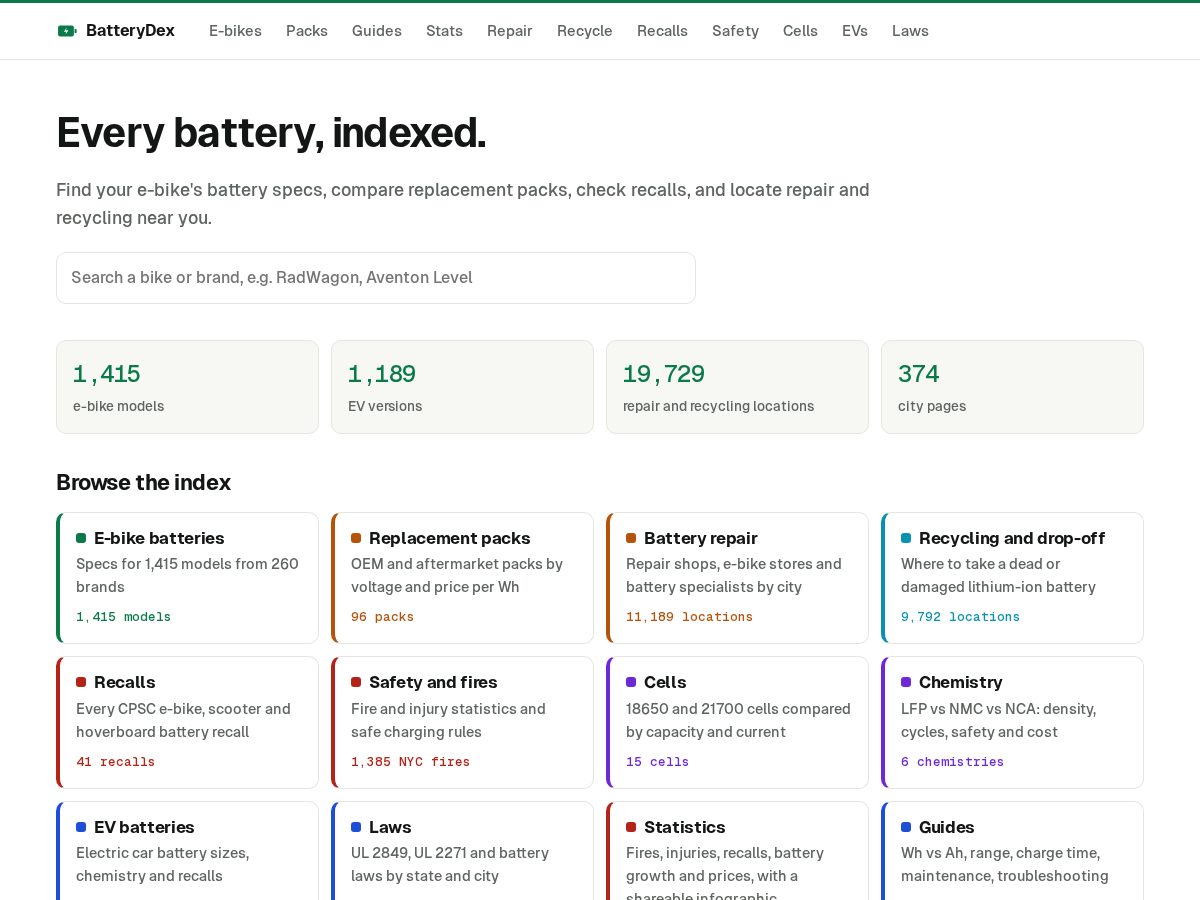The image size is (1200, 900).
Task: Open the Battery repair card title
Action: point(701,538)
